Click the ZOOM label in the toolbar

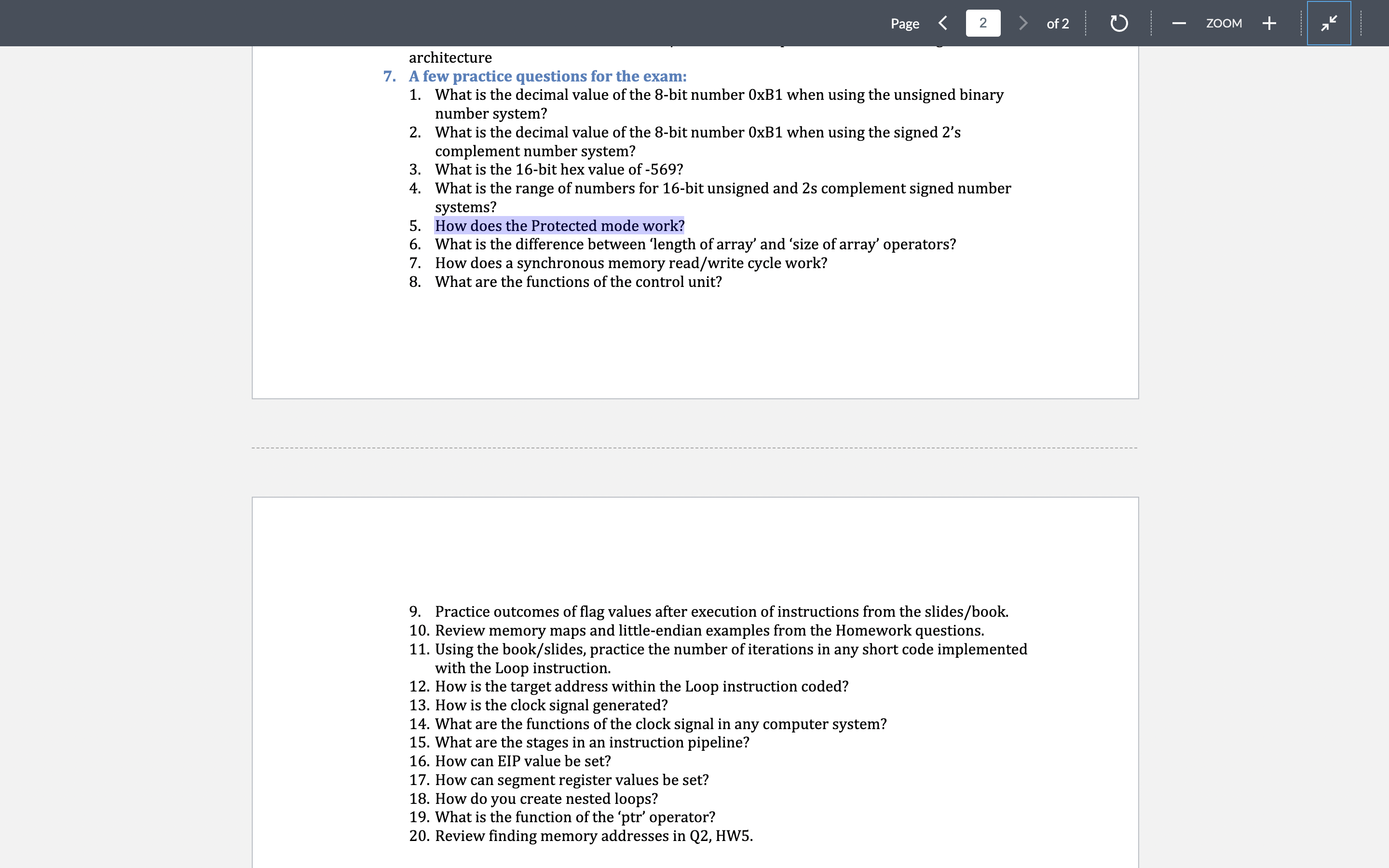[x=1224, y=23]
